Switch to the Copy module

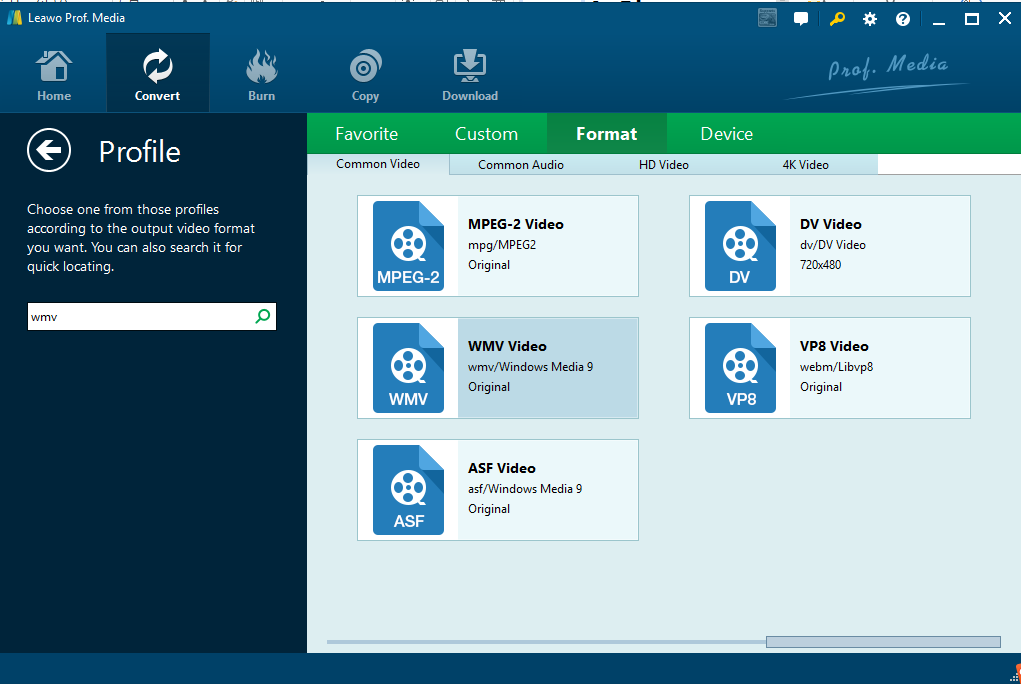point(365,76)
